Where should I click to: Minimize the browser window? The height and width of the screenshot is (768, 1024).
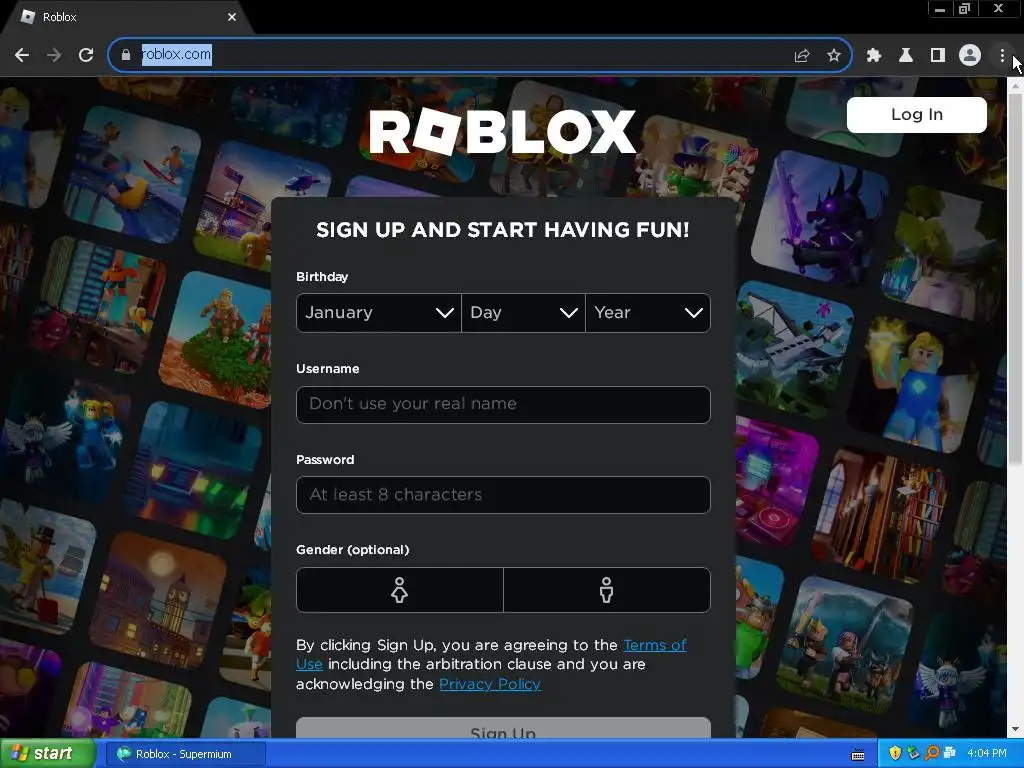click(x=940, y=9)
